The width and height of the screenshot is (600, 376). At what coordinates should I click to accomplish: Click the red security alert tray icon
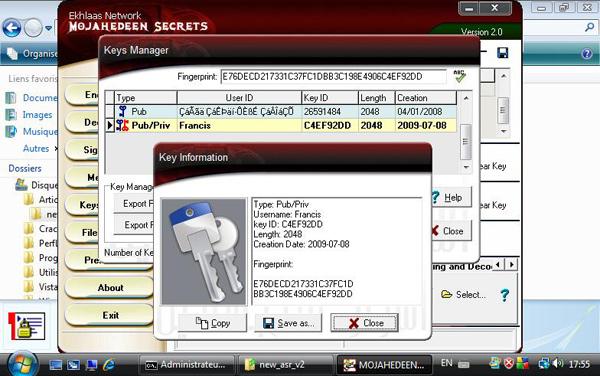[509, 363]
